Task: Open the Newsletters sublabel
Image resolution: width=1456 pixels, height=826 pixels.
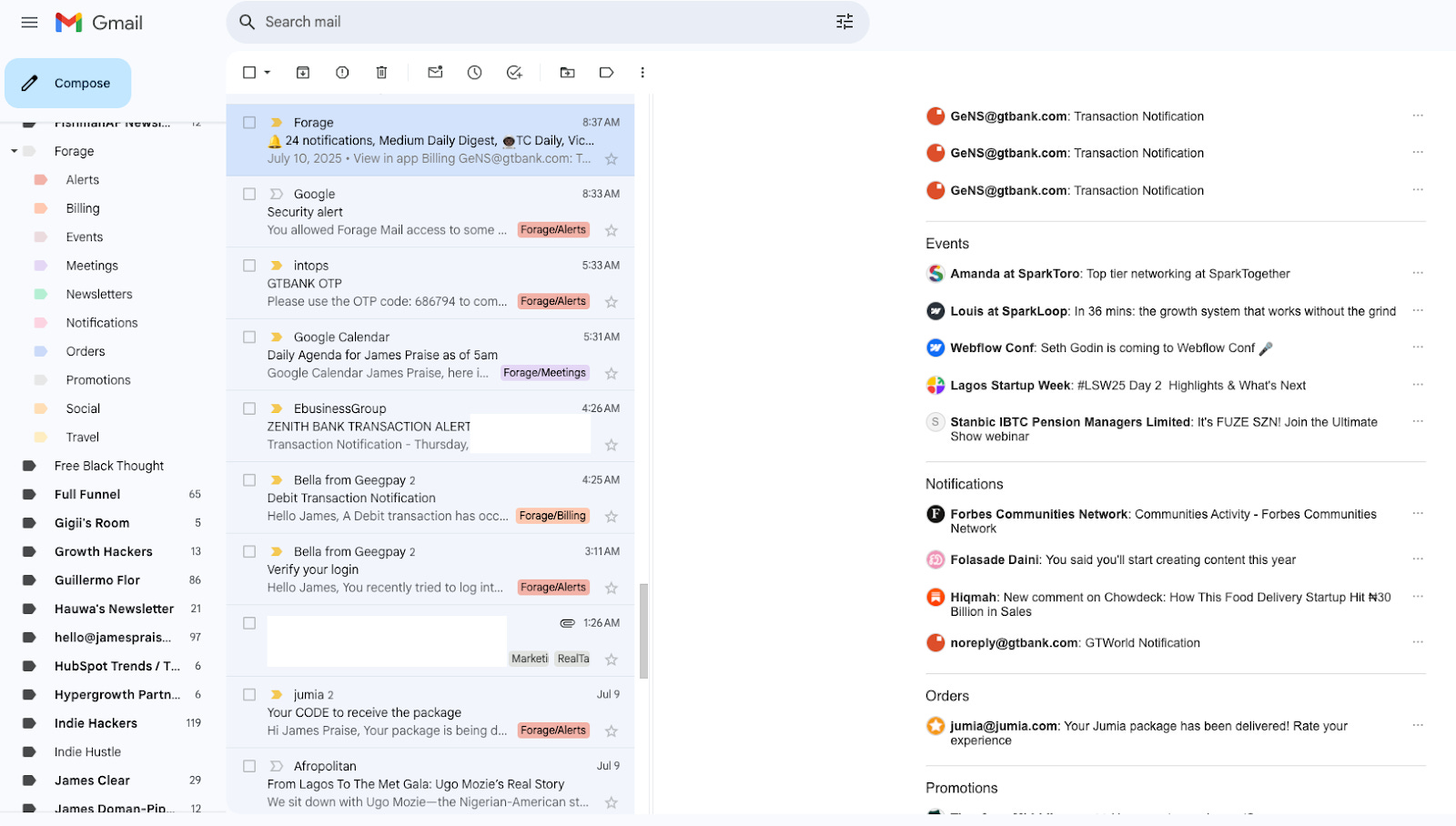Action: tap(98, 294)
